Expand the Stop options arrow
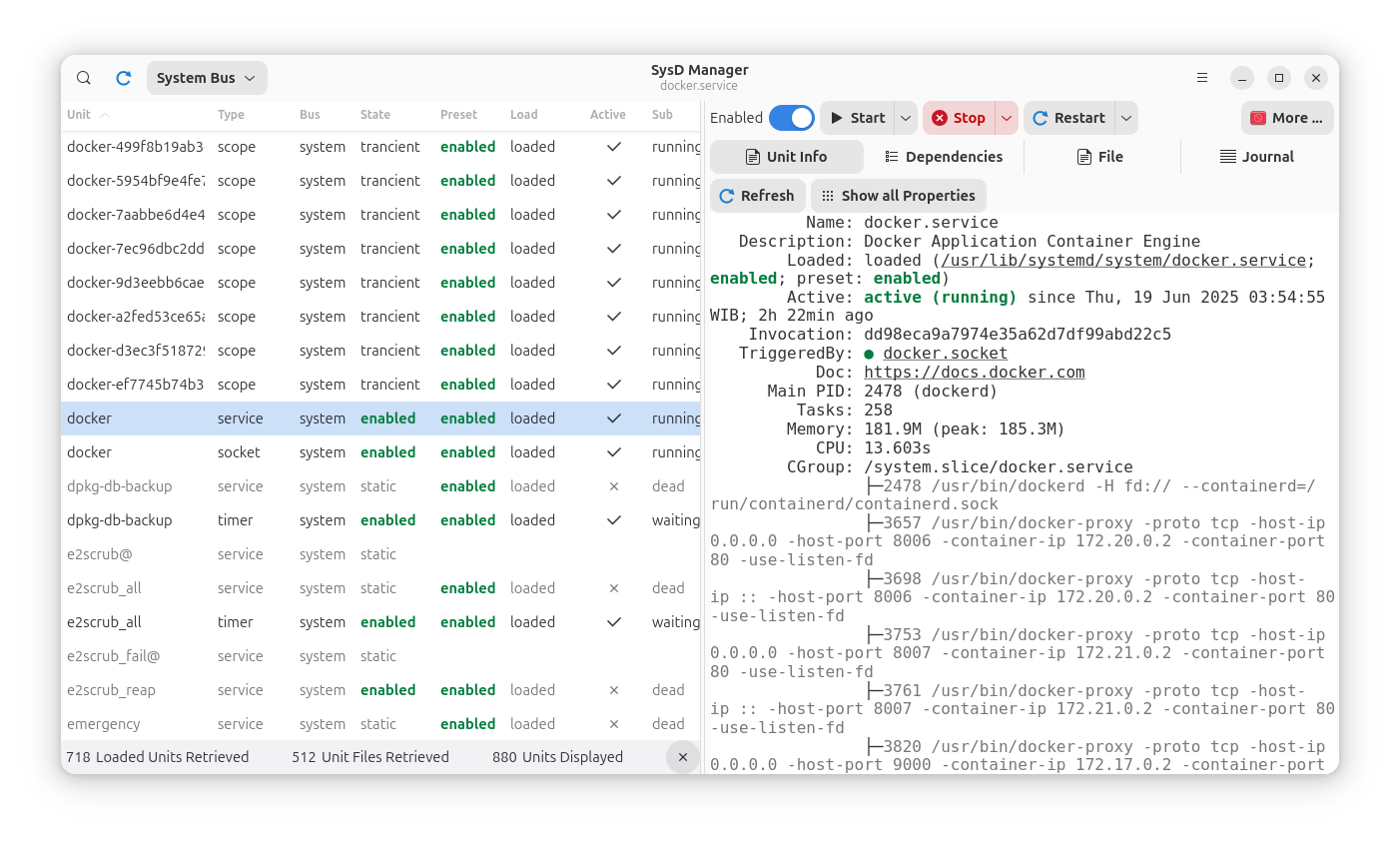The height and width of the screenshot is (841, 1400). click(x=1007, y=118)
